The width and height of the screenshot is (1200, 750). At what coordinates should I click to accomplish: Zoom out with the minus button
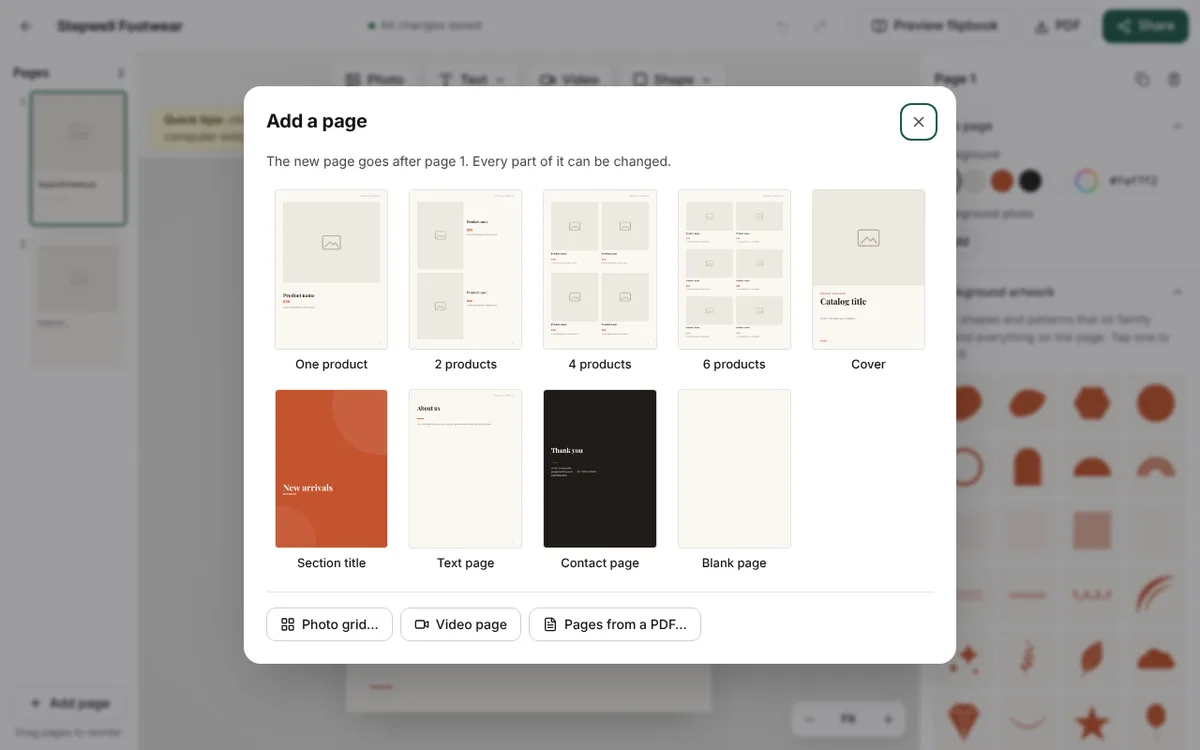[x=810, y=719]
